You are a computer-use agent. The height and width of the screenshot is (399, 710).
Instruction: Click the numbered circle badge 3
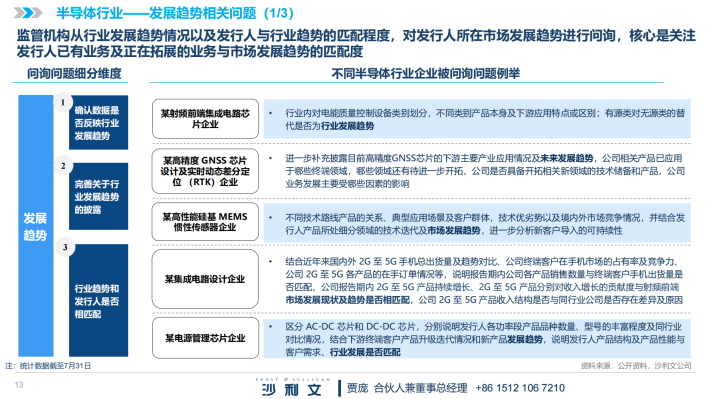(x=65, y=247)
